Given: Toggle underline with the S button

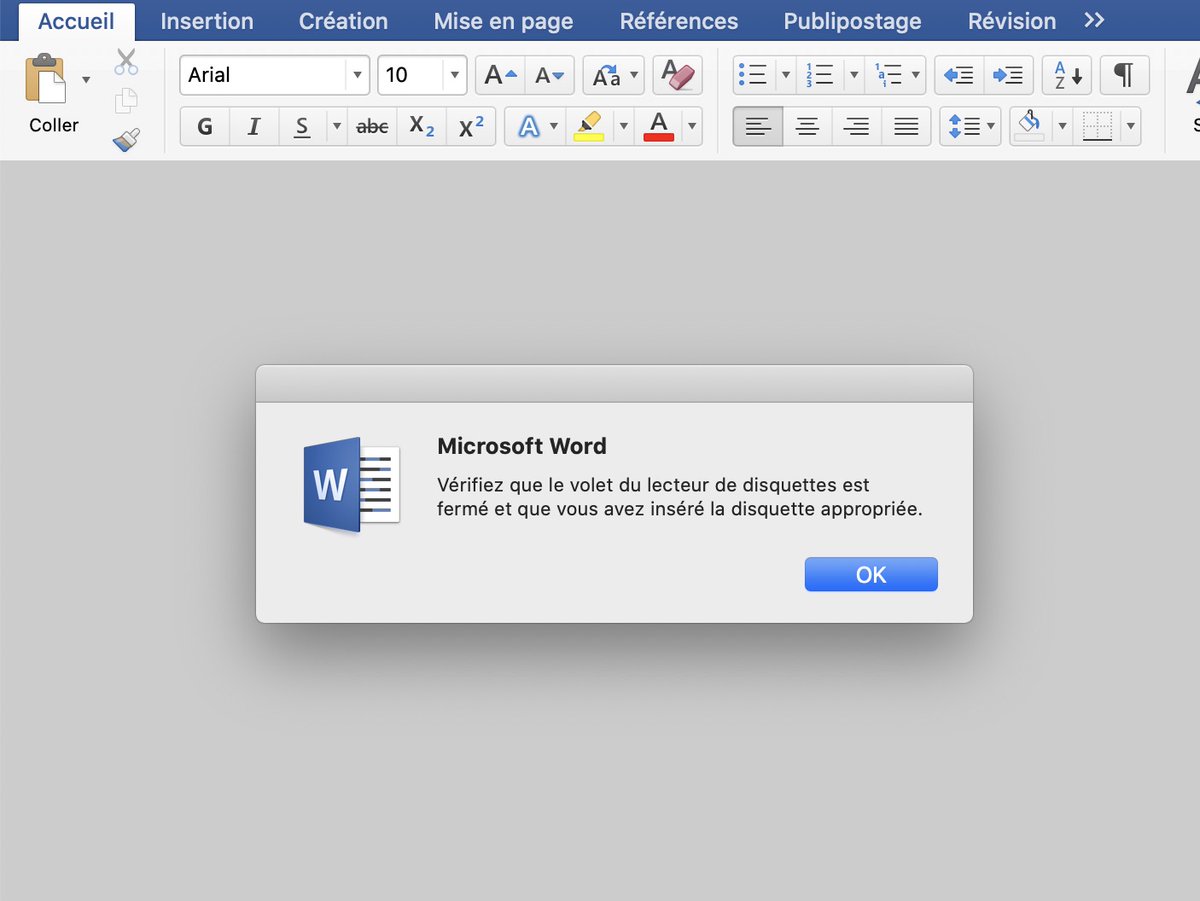Looking at the screenshot, I should click(302, 127).
